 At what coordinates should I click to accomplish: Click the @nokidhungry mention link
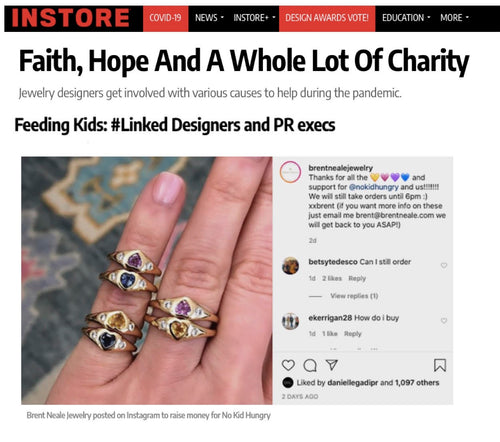click(x=373, y=187)
